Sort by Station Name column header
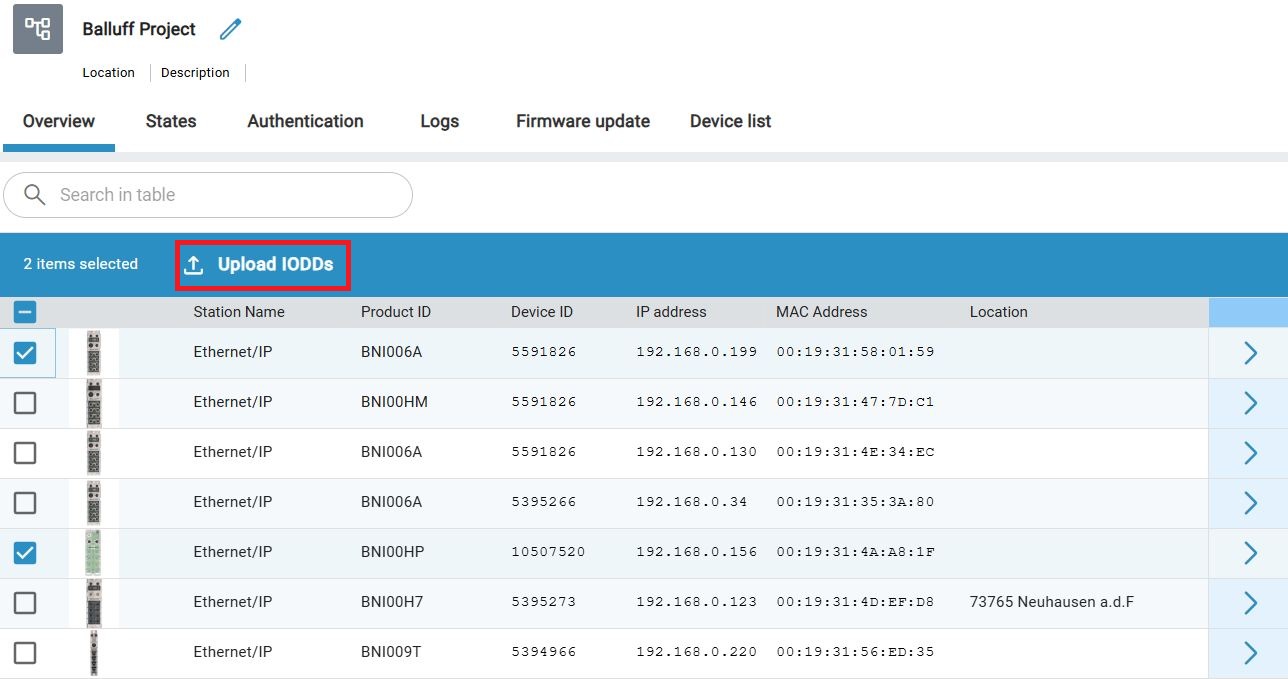1288x679 pixels. coord(239,312)
